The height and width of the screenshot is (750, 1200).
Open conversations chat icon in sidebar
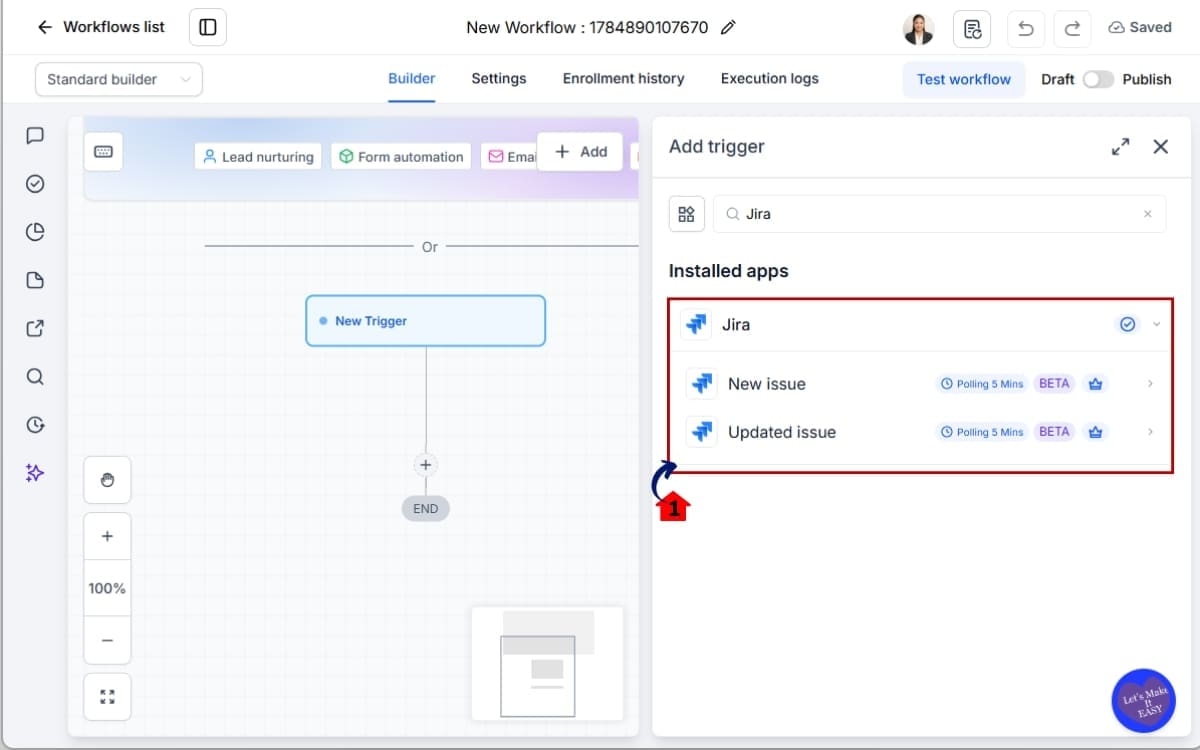pyautogui.click(x=35, y=136)
